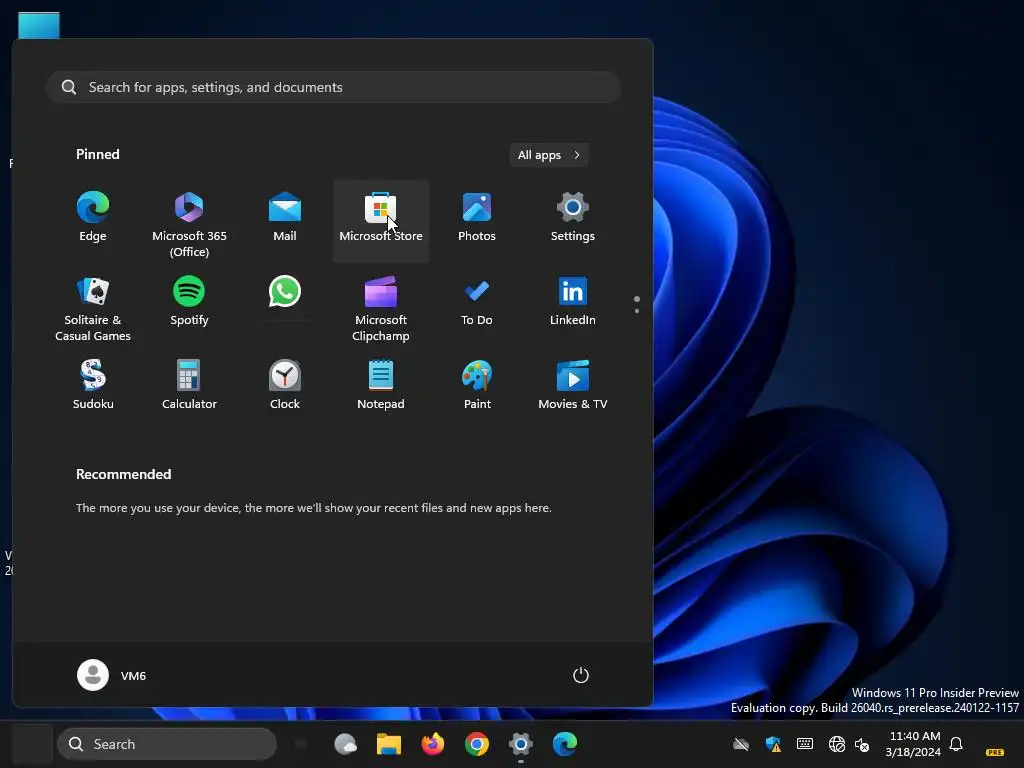Open the notifications bell
This screenshot has width=1024, height=768.
pos(956,744)
